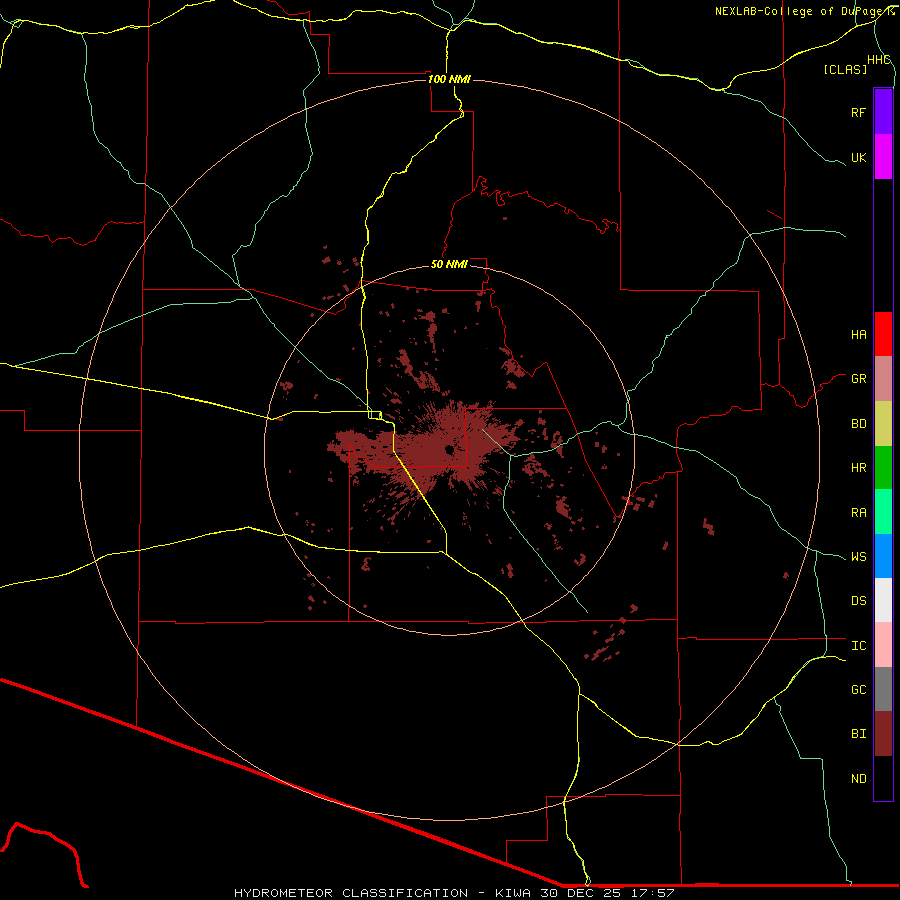Click the '[CLAS]' legend header
900x900 pixels.
pos(845,69)
